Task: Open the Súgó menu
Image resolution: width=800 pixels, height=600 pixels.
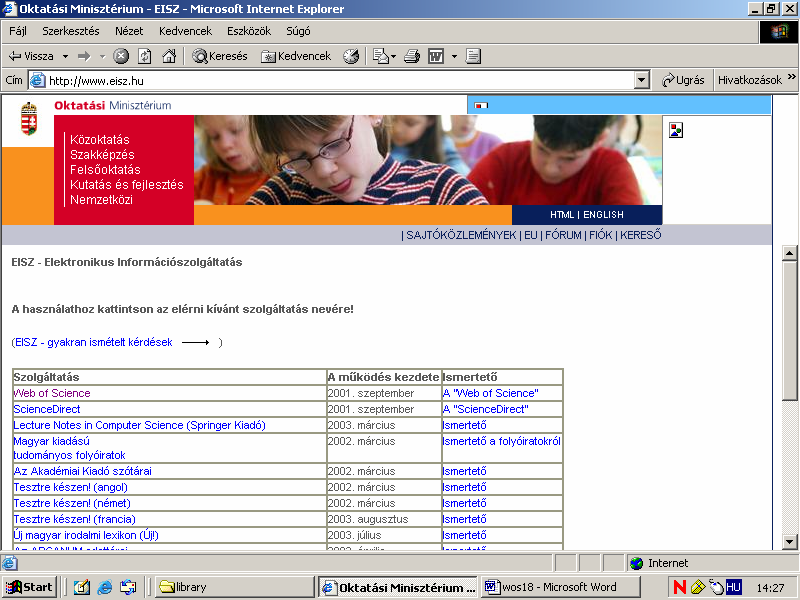Action: point(298,31)
